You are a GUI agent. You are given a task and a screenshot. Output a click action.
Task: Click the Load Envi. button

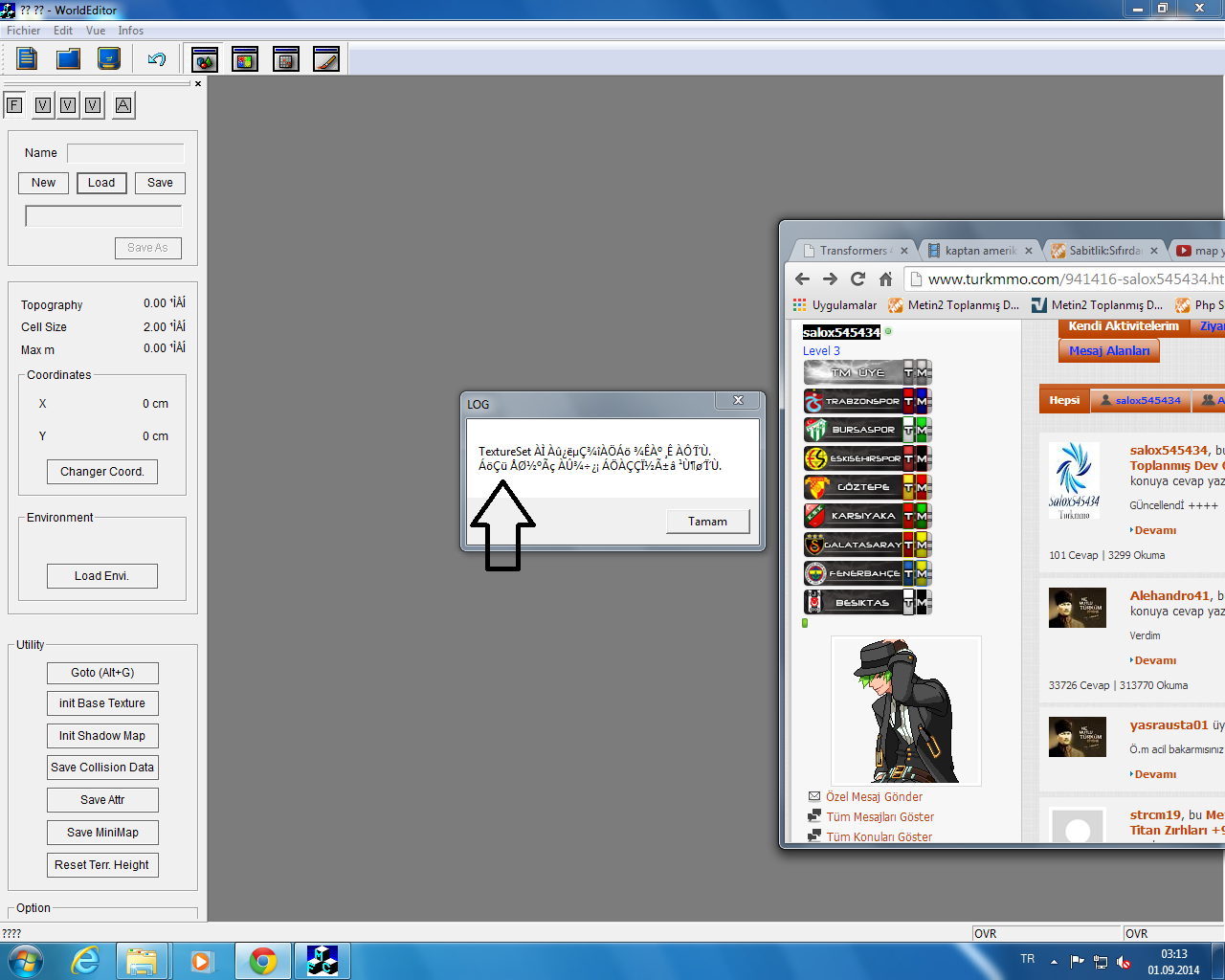coord(102,576)
